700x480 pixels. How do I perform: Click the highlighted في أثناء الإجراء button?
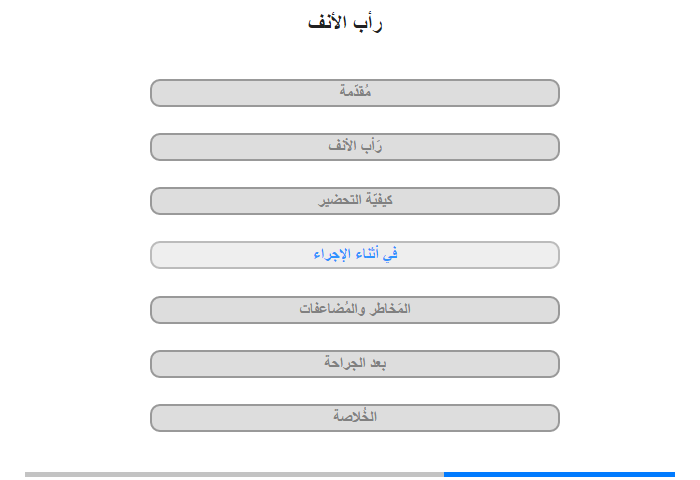tap(354, 255)
